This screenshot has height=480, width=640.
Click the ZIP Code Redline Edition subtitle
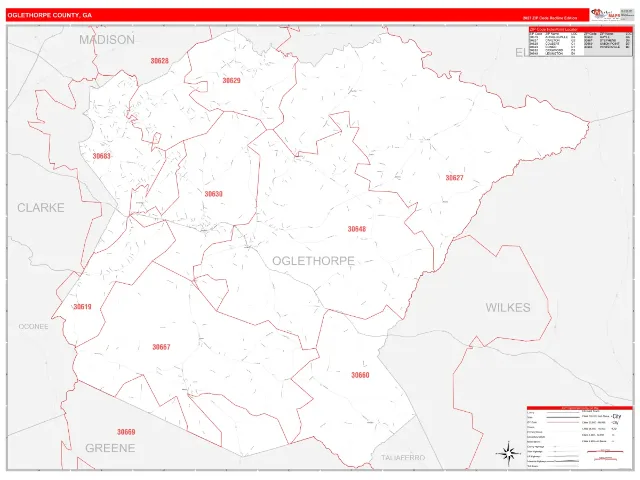(x=550, y=18)
